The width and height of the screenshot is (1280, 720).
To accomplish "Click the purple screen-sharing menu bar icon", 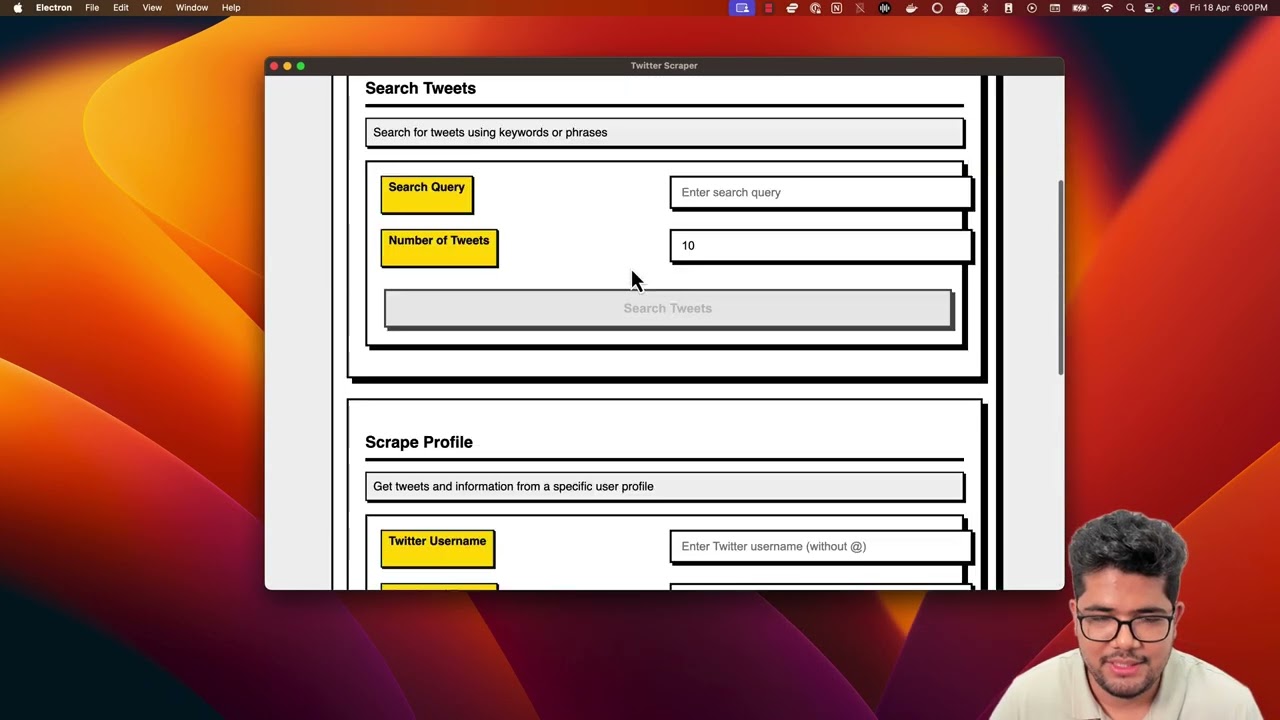I will coord(742,8).
